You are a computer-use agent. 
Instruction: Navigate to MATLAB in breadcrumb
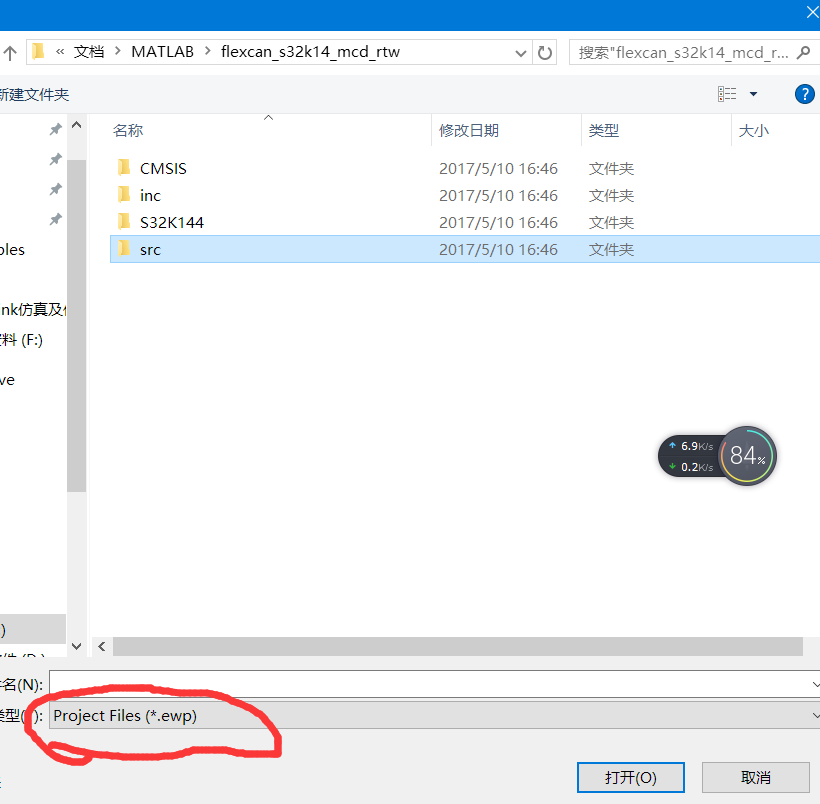(162, 52)
